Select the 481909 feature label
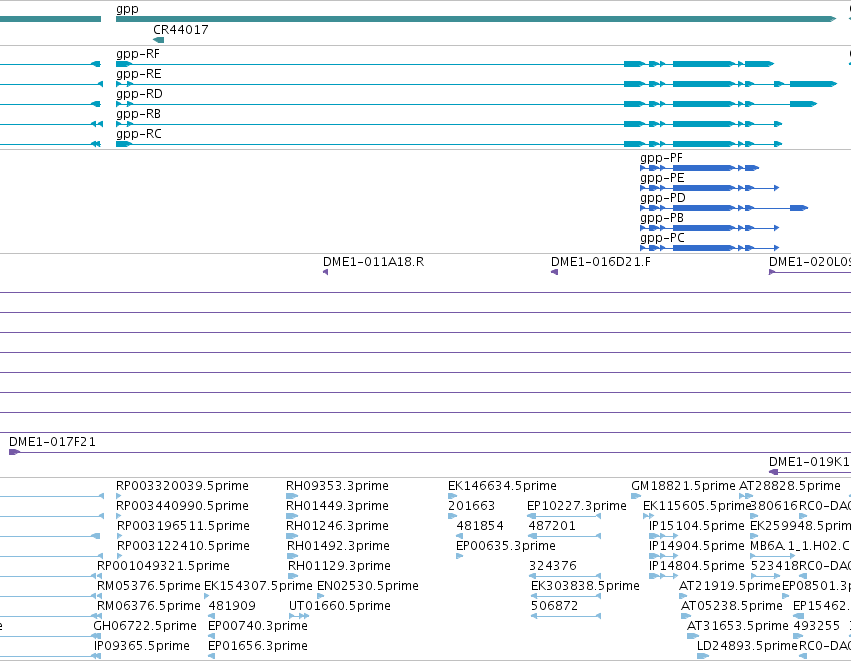This screenshot has height=661, width=851. click(232, 606)
